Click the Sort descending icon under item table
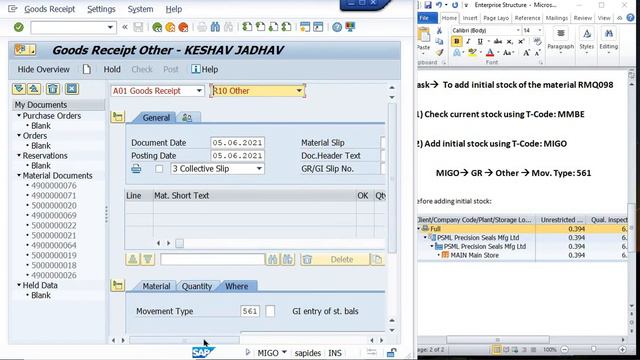The height and width of the screenshot is (360, 640). click(x=148, y=260)
